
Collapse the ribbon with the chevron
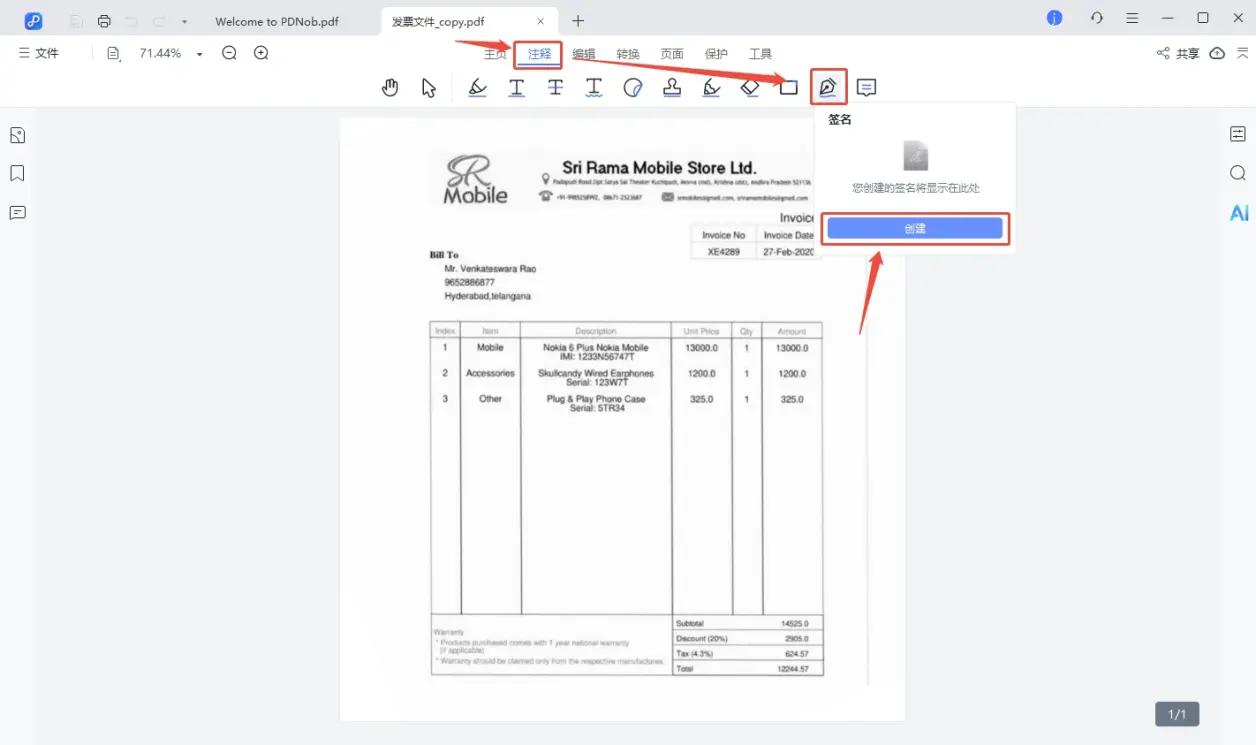click(x=1242, y=54)
